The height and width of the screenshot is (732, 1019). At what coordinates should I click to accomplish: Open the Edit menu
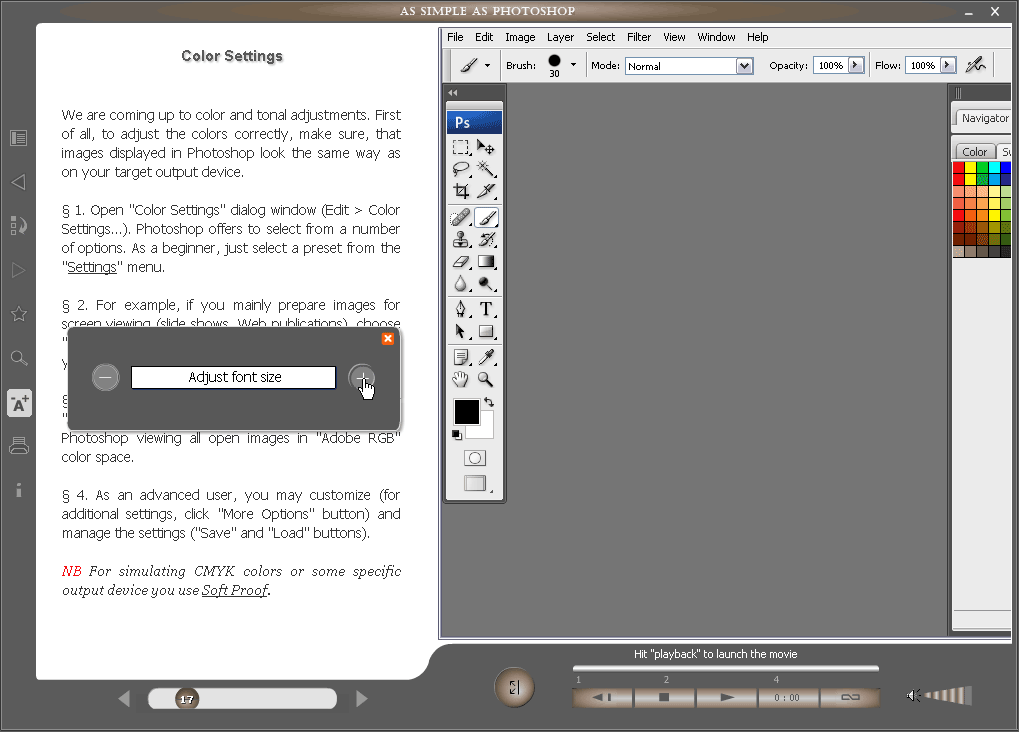point(484,37)
